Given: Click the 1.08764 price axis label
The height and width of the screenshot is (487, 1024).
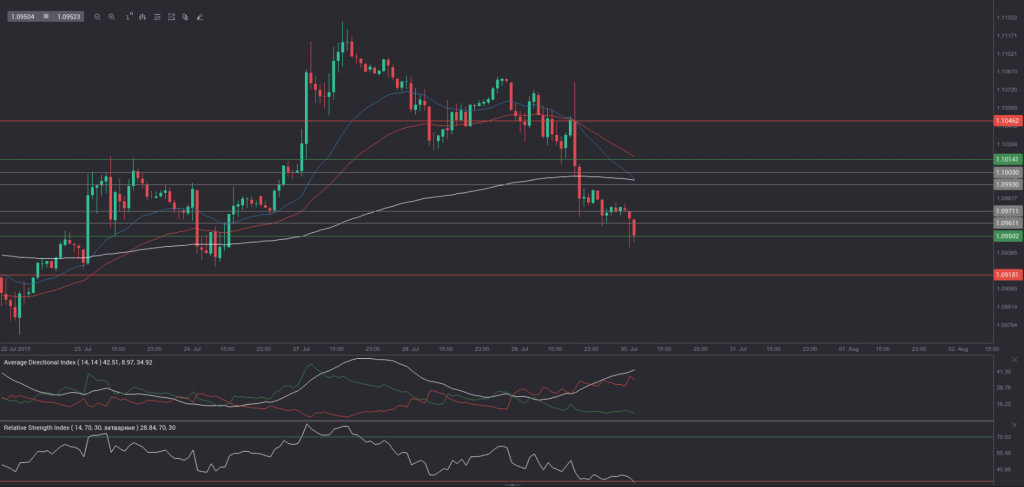Looking at the screenshot, I should pos(1006,324).
